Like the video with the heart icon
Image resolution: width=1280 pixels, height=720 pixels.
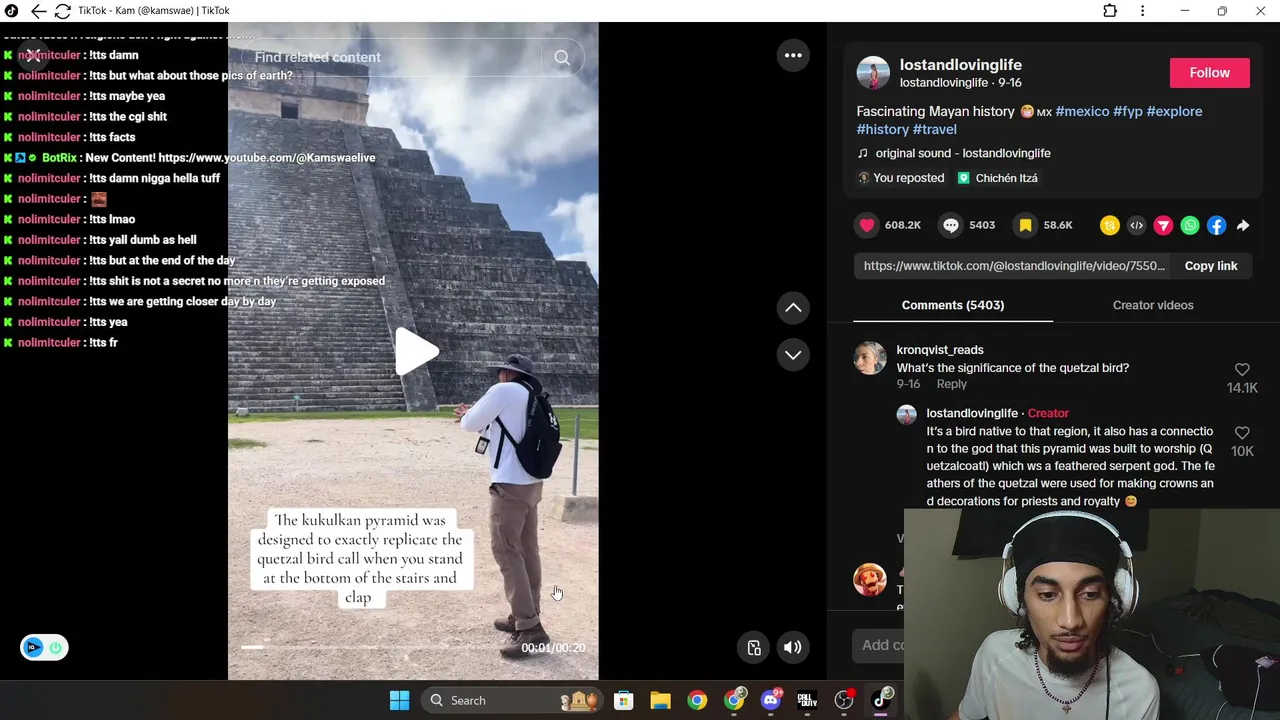[867, 226]
